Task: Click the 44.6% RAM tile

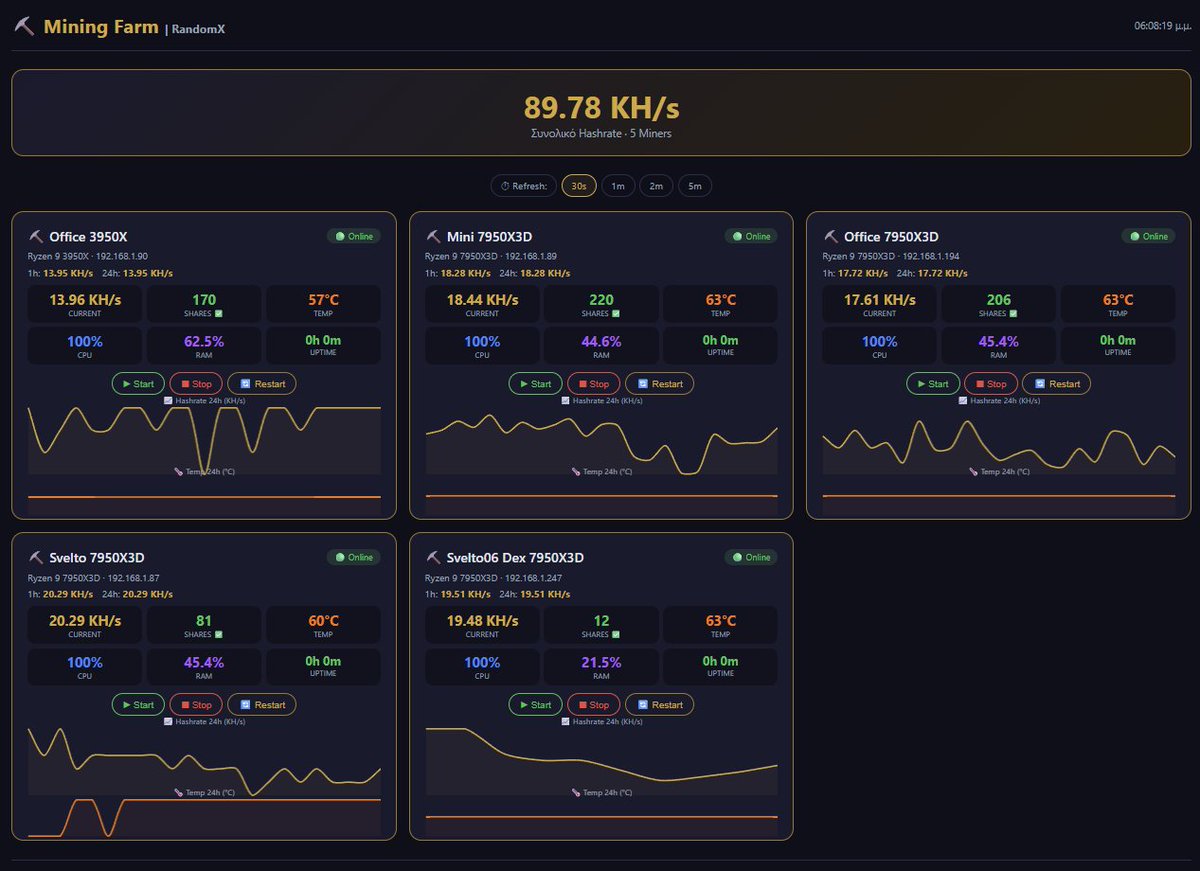Action: click(602, 345)
